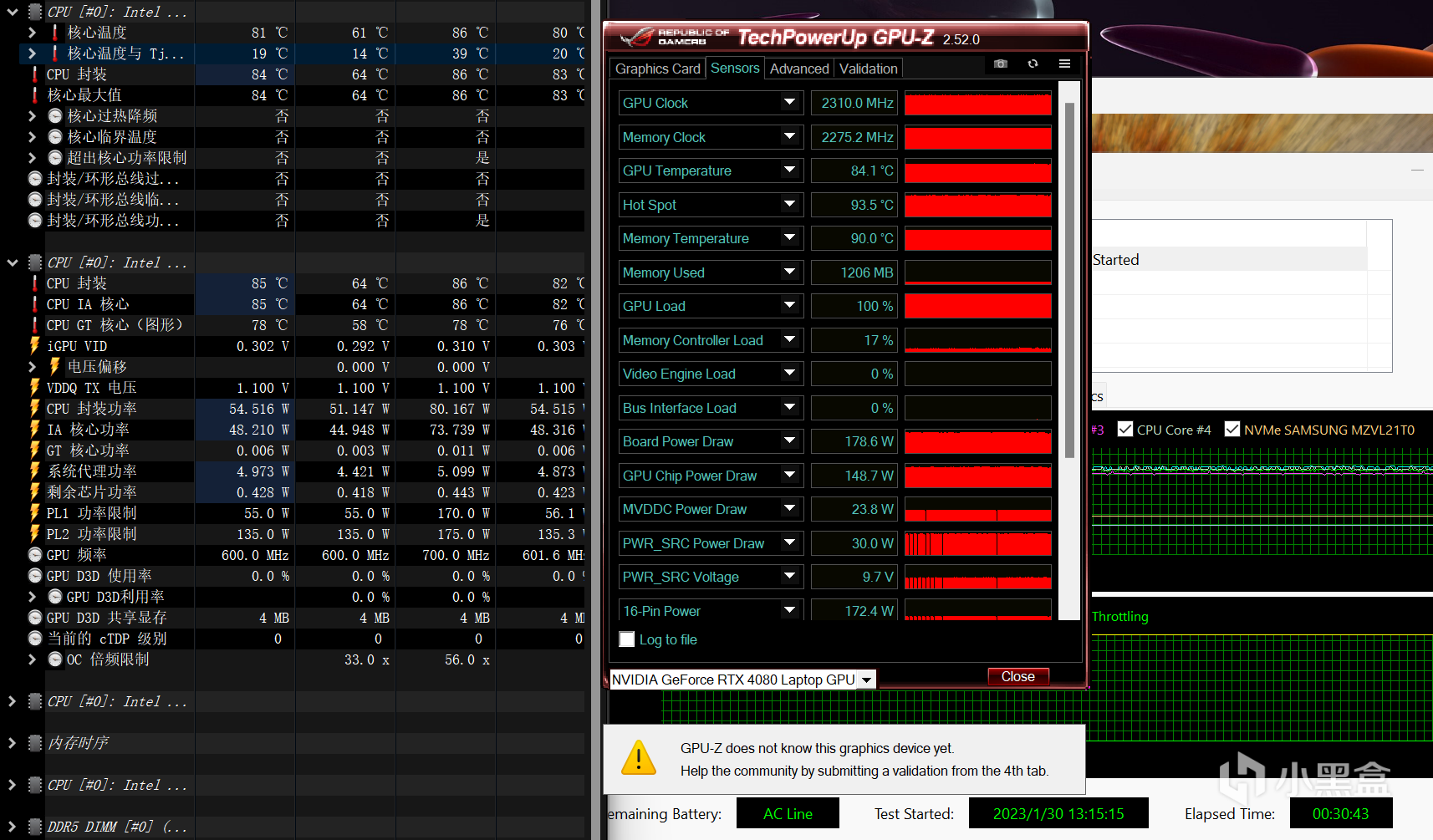Click the thermometer icon beside 核心最大值
The image size is (1433, 840).
point(35,95)
